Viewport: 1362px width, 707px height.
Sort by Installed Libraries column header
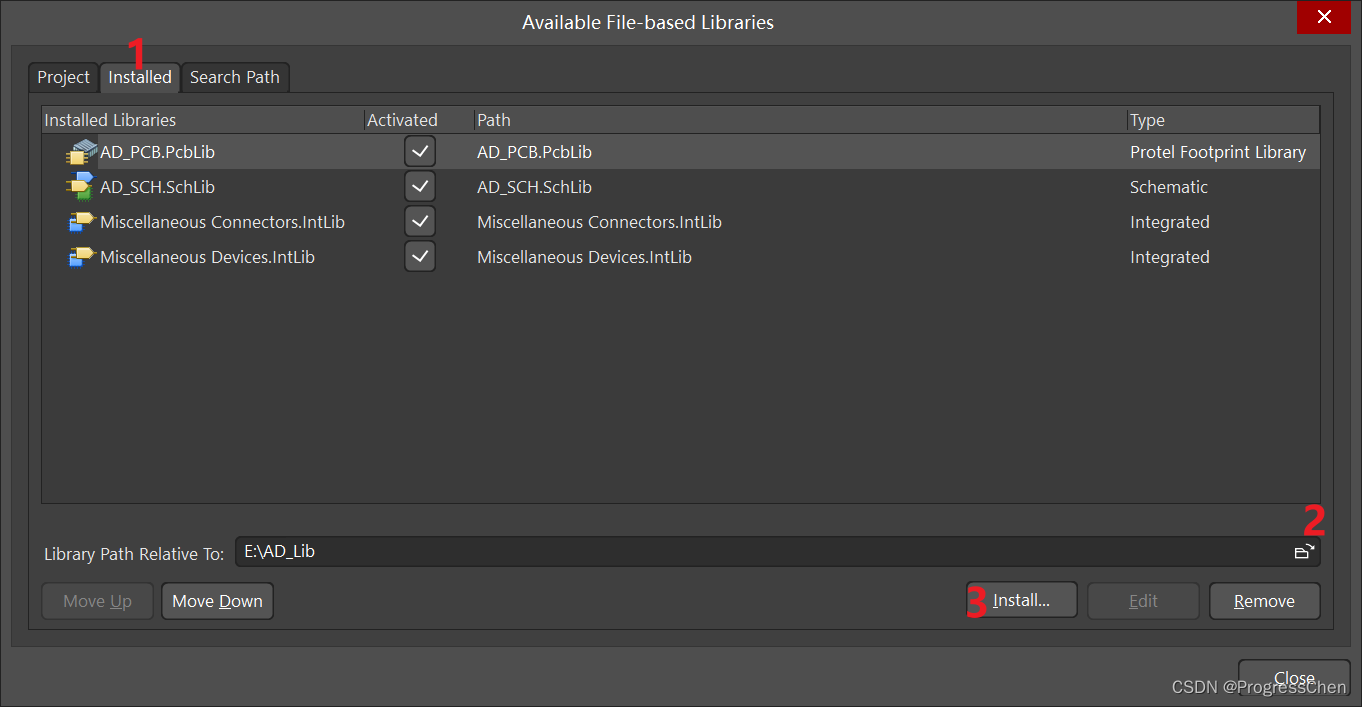click(x=203, y=120)
